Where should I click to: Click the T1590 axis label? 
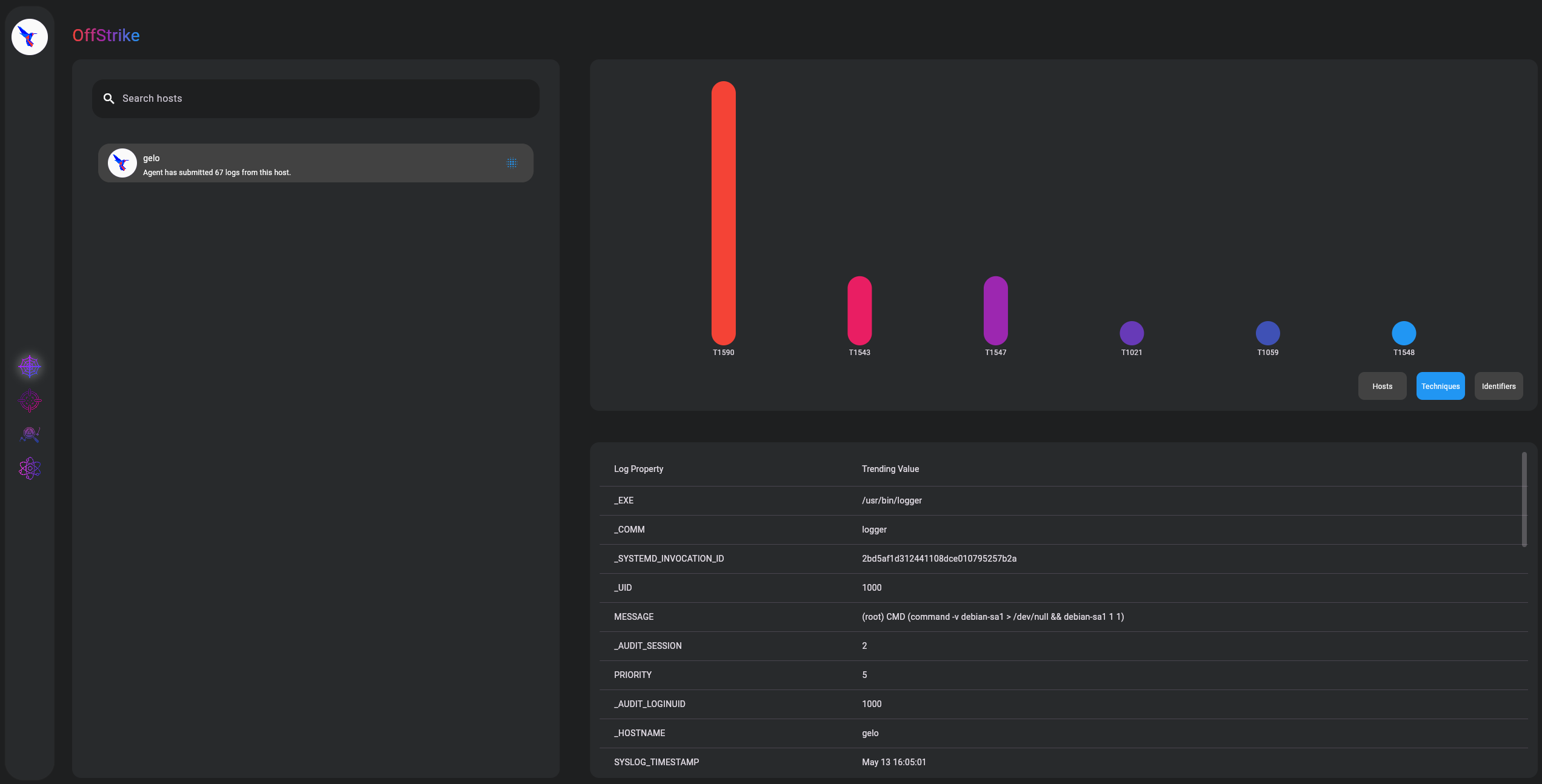click(723, 353)
